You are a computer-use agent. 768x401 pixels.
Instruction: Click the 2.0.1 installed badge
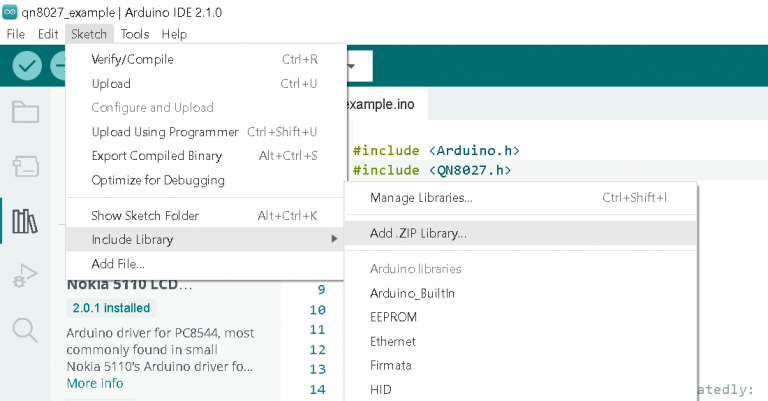click(111, 308)
